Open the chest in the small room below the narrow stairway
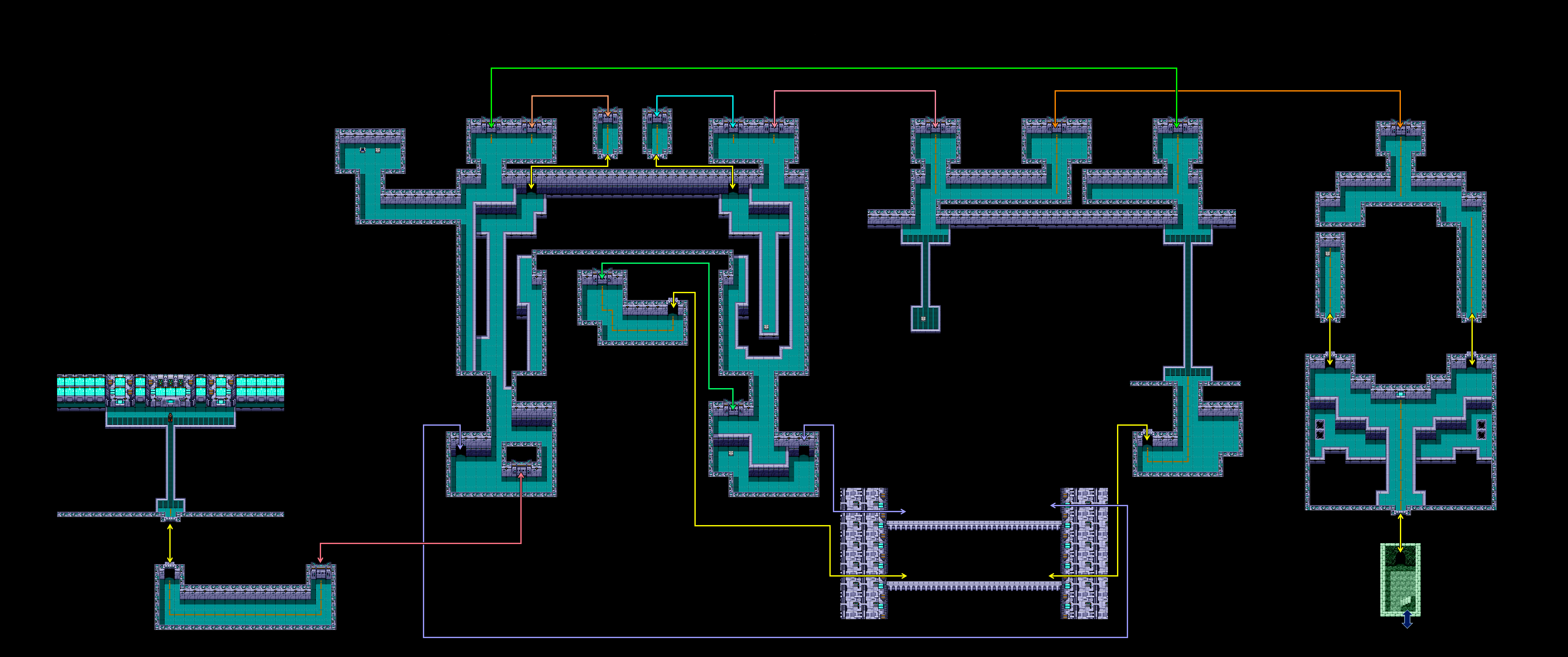The width and height of the screenshot is (1568, 657). [x=923, y=319]
